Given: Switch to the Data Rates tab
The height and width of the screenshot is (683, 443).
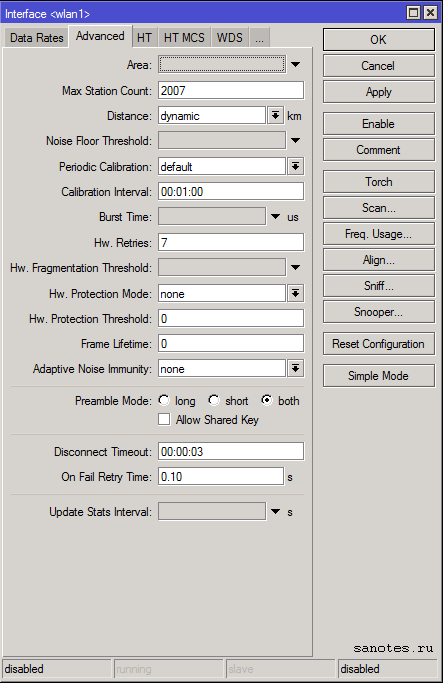Looking at the screenshot, I should (37, 38).
